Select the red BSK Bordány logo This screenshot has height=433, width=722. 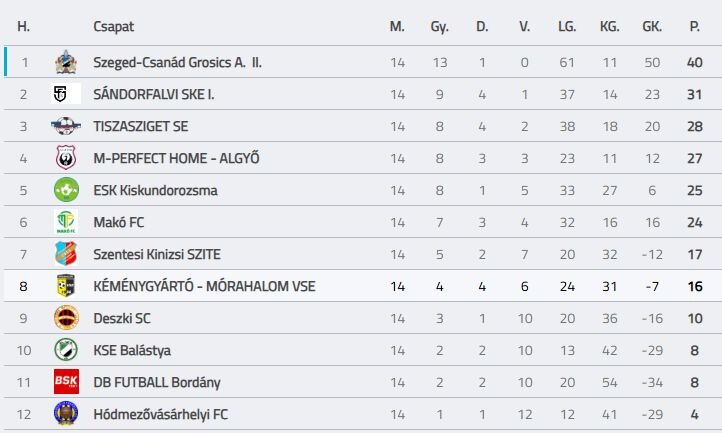pos(66,381)
